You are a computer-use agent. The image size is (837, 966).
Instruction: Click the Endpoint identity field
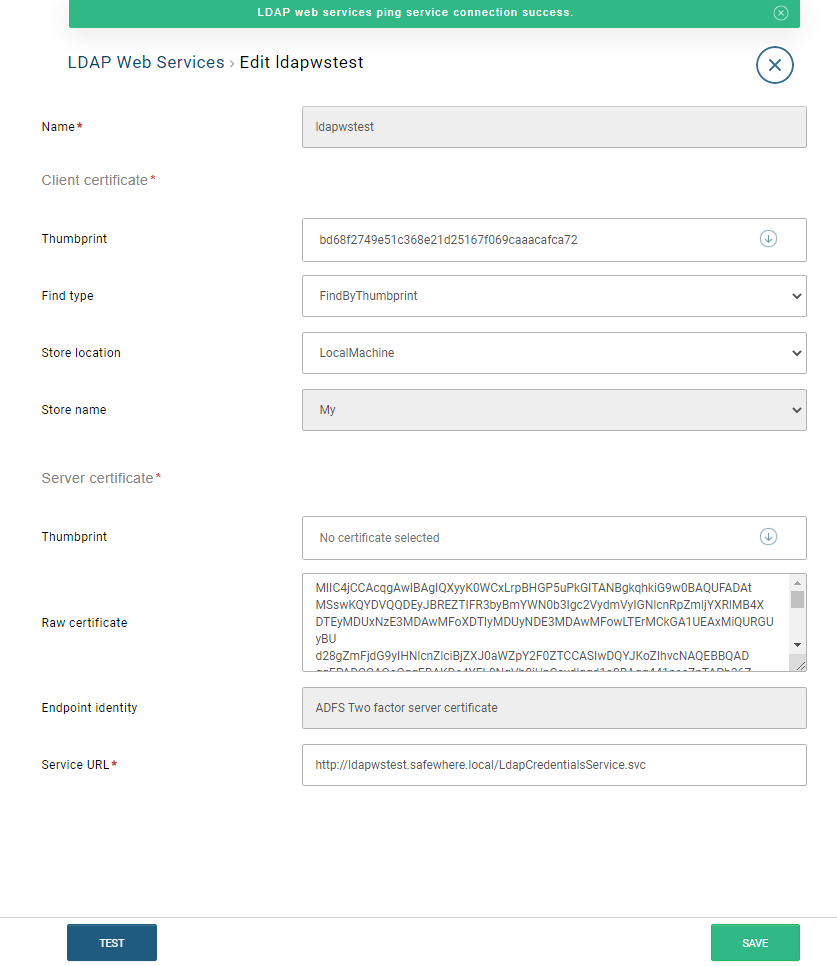(554, 707)
